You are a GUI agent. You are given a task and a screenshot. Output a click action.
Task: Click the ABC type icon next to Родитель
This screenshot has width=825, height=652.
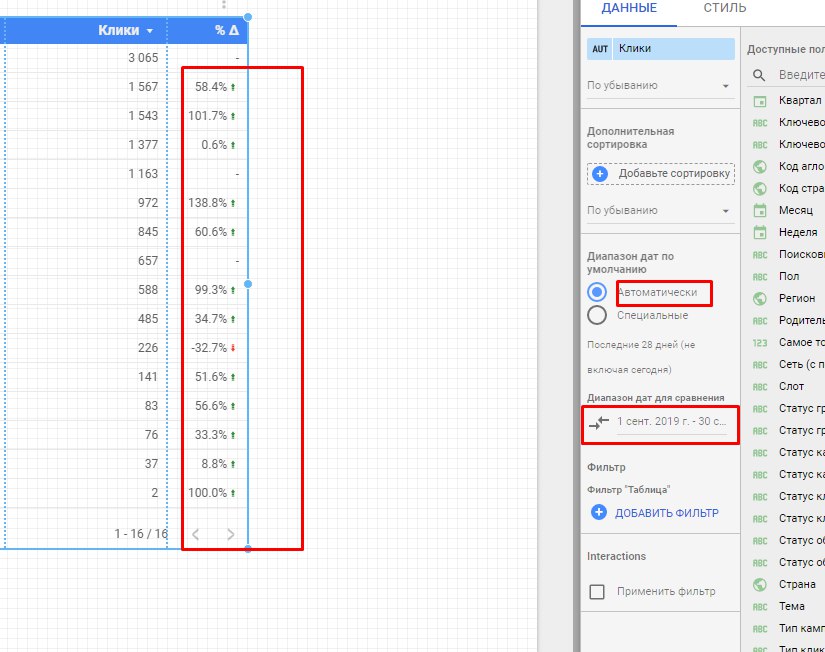coord(760,321)
